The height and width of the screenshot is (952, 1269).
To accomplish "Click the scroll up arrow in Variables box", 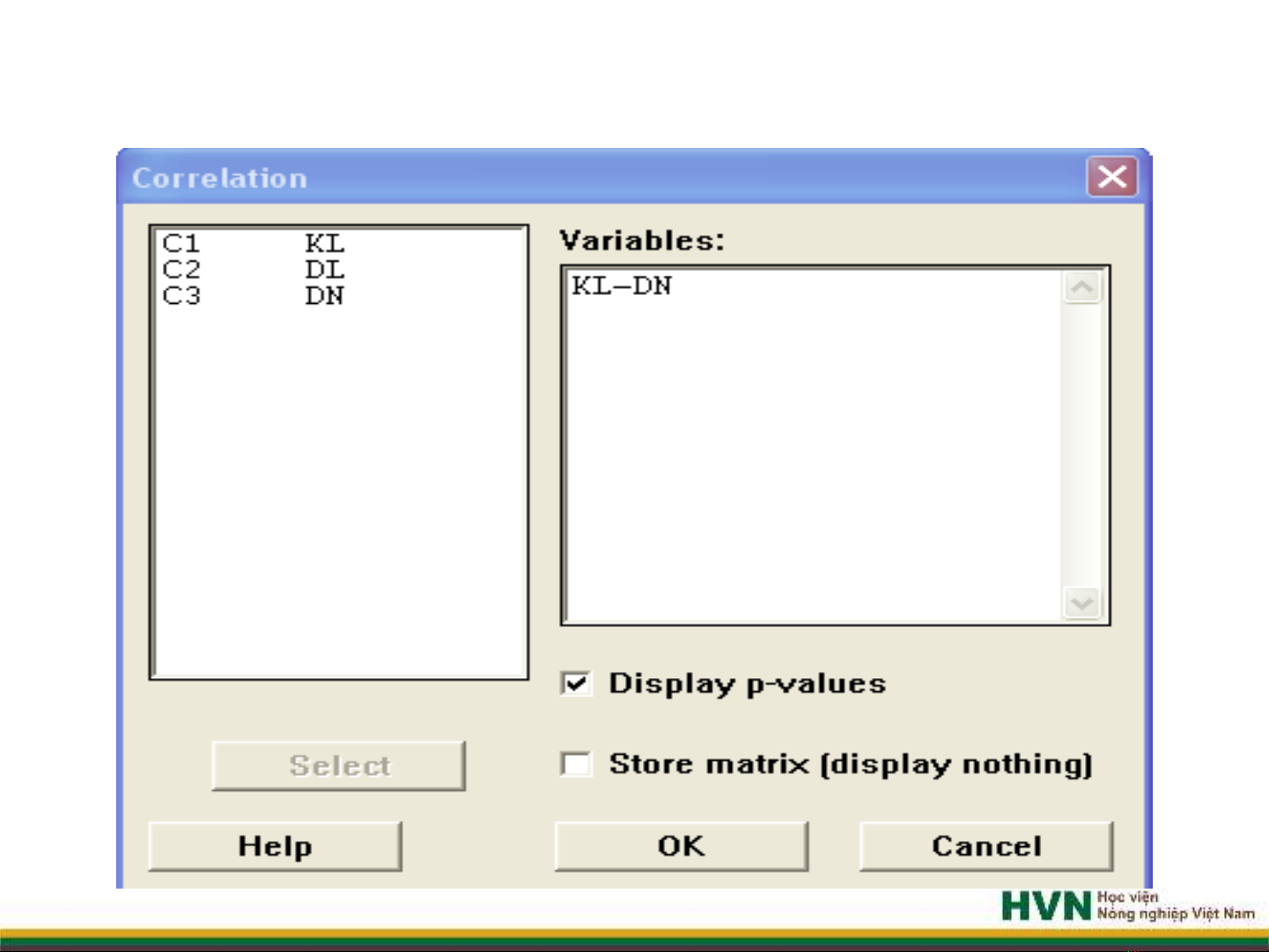I will [1081, 287].
